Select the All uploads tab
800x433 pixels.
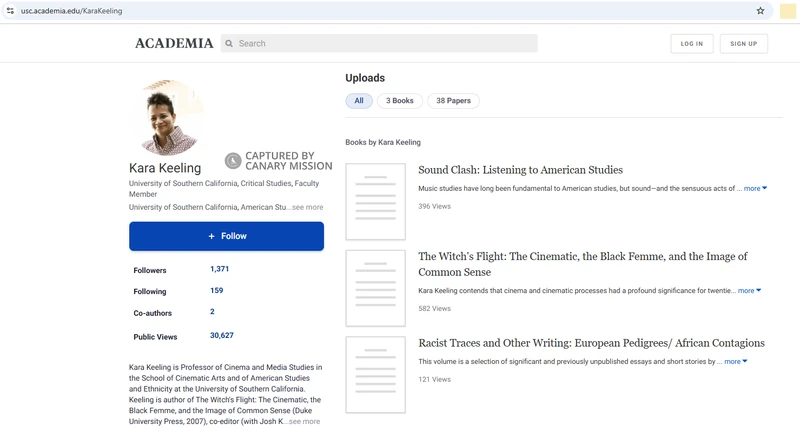359,100
